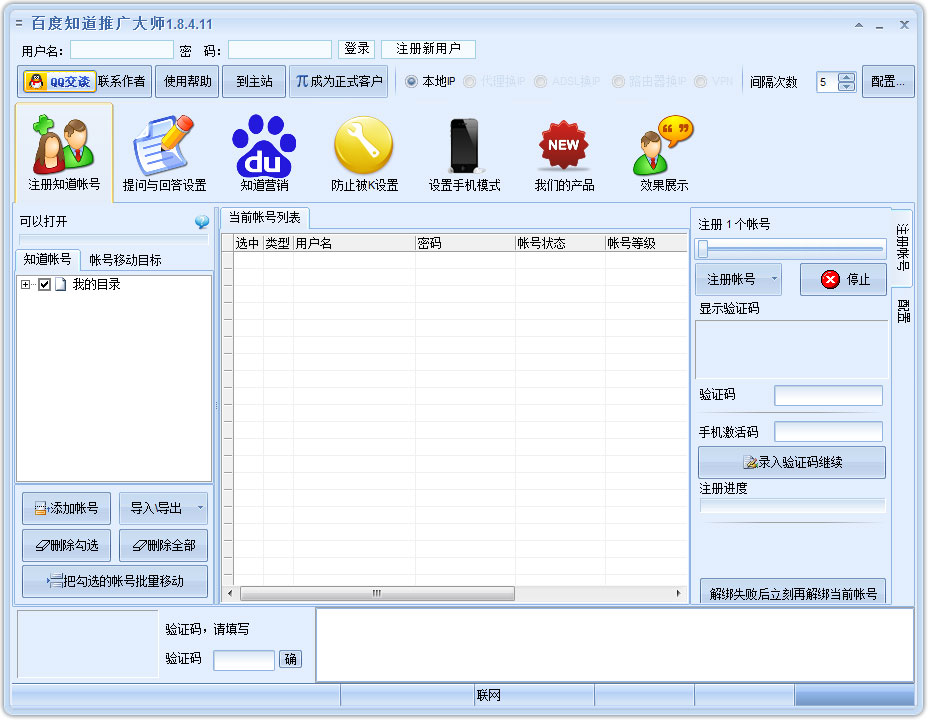928x721 pixels.
Task: Open 防止被K设置 wrench icon
Action: pyautogui.click(x=364, y=153)
